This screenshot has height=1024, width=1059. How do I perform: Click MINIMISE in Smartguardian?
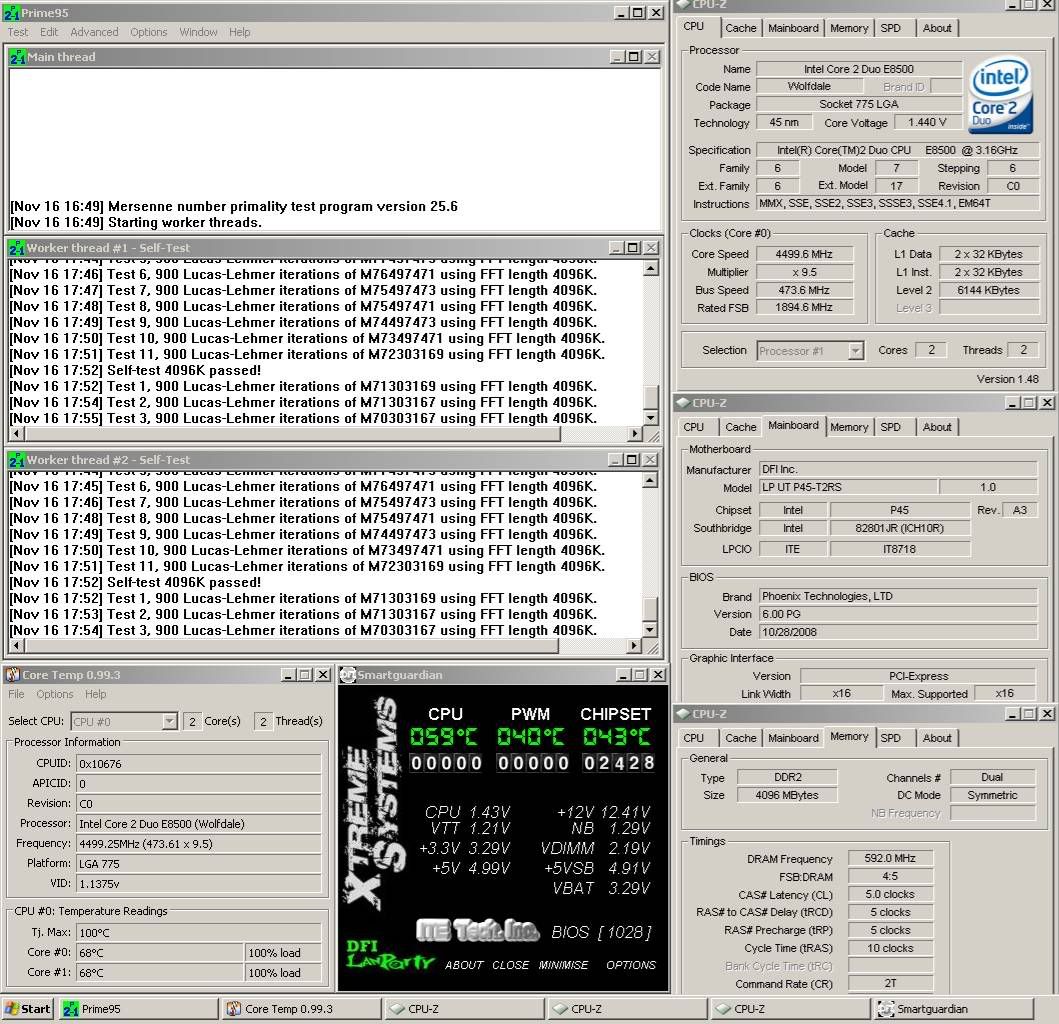563,965
